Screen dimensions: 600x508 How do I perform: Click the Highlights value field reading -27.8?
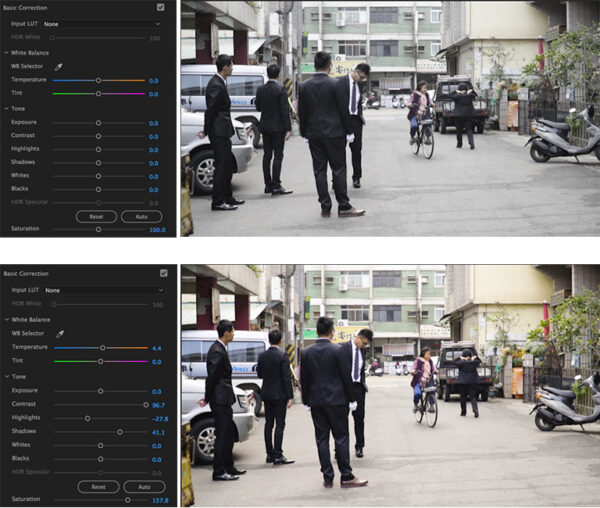pos(159,419)
